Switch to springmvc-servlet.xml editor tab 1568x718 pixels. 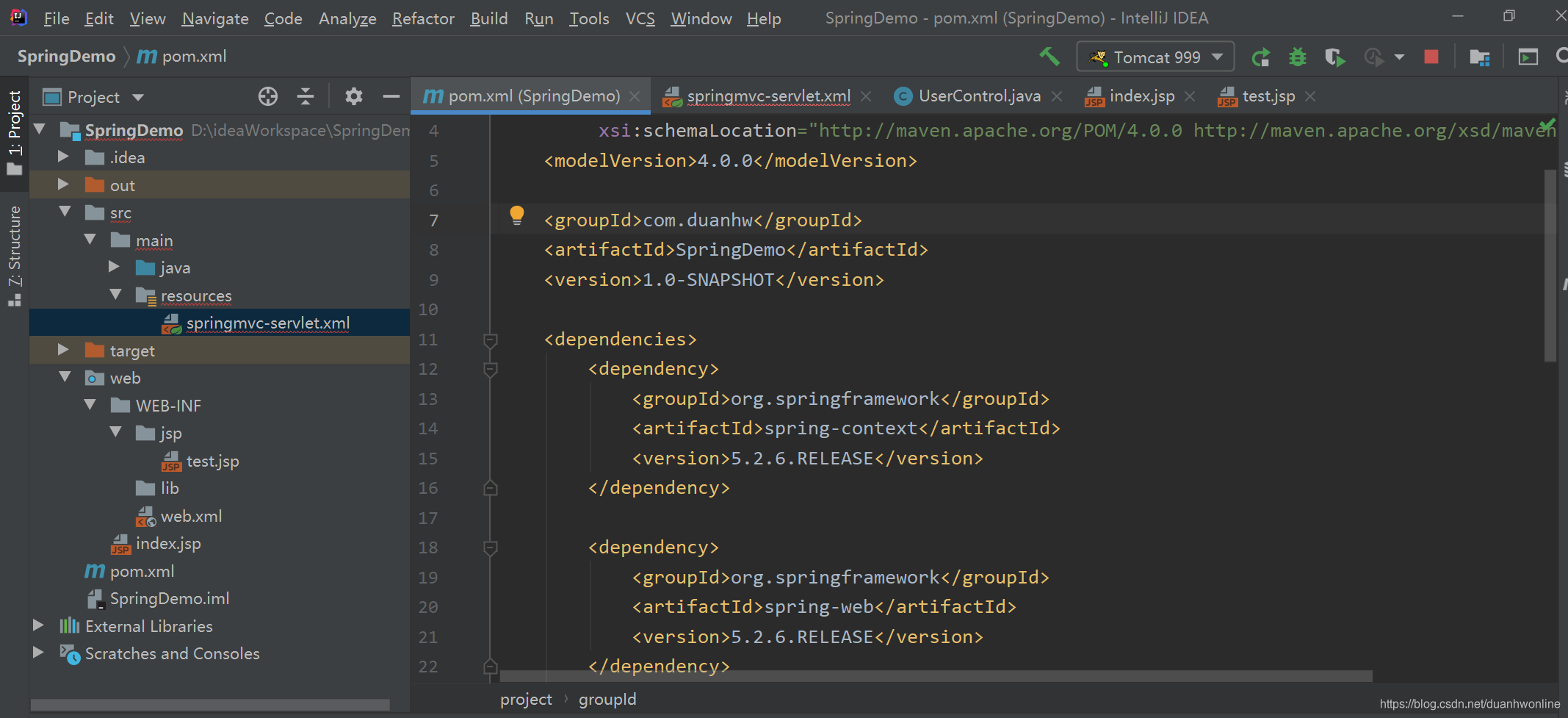(768, 96)
